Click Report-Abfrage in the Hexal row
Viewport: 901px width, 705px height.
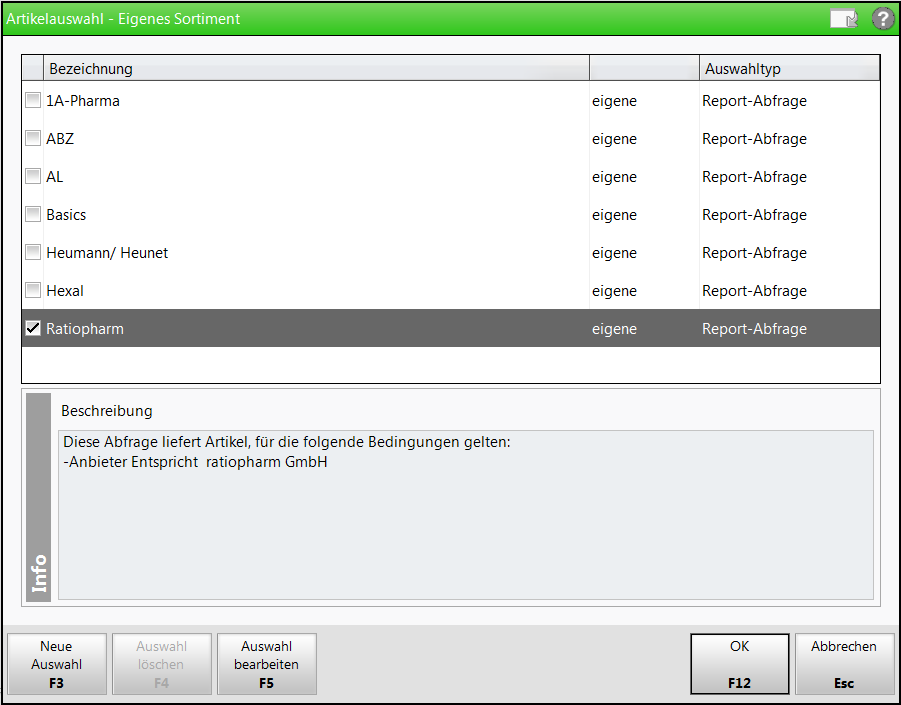pyautogui.click(x=754, y=291)
